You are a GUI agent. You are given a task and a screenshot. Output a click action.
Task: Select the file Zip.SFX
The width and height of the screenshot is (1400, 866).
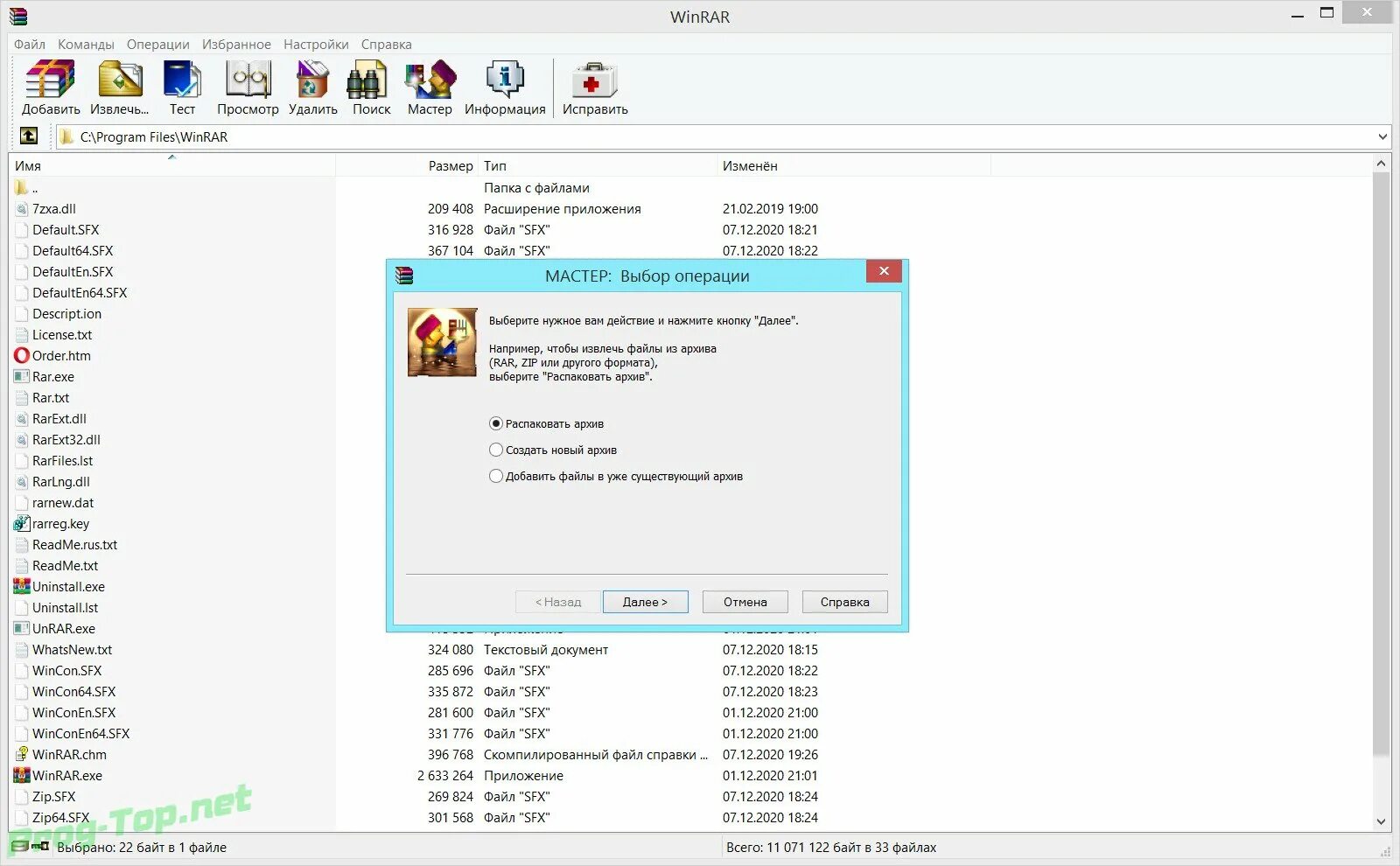click(x=53, y=797)
